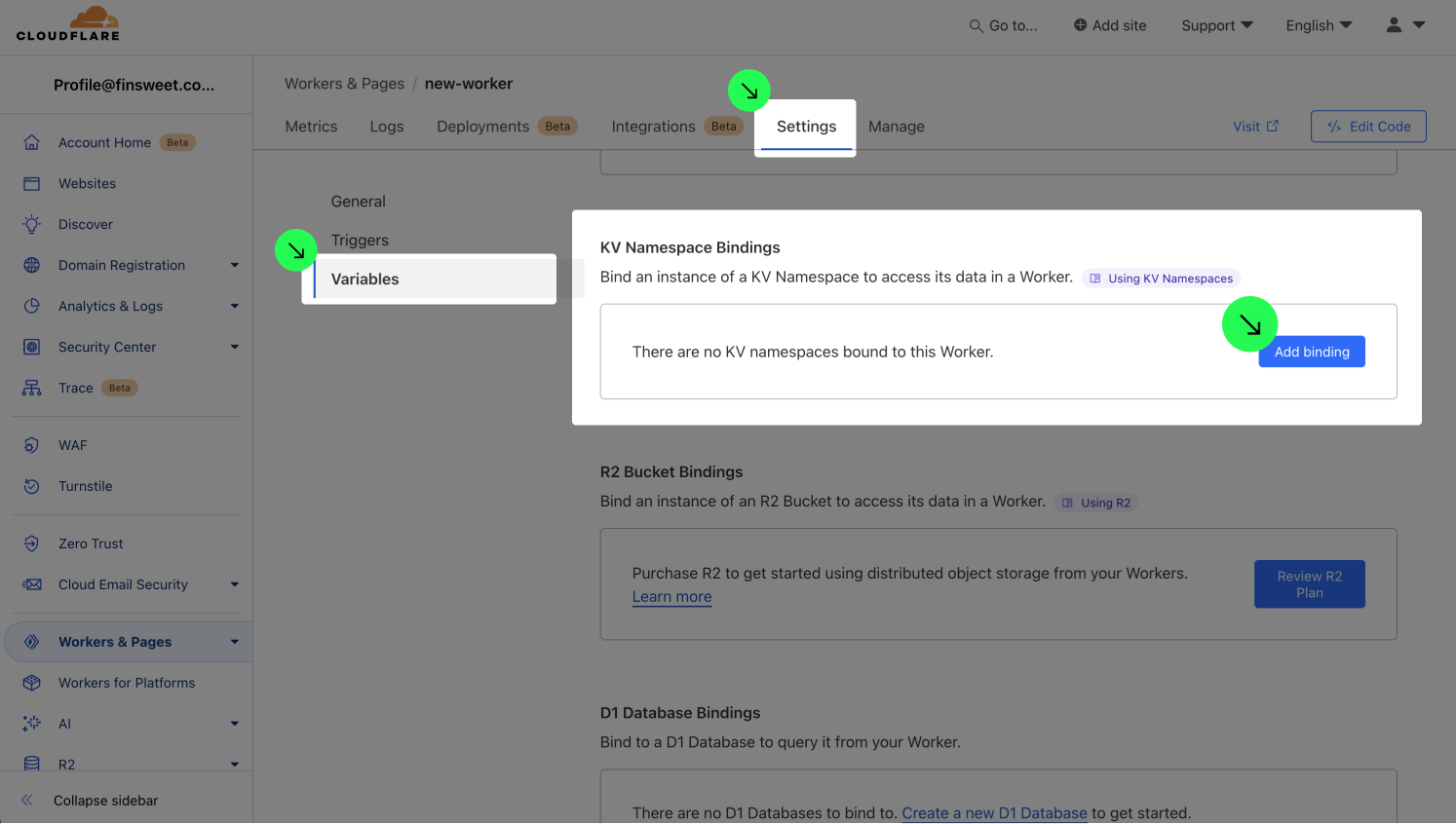This screenshot has height=824, width=1456.
Task: Expand the R2 sidebar submenu arrow
Action: (x=235, y=765)
